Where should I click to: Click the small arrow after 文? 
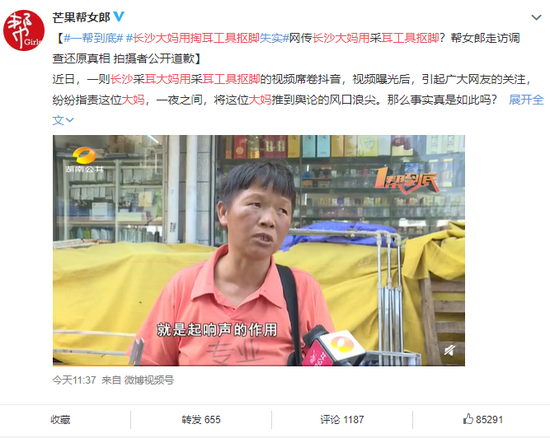(x=70, y=120)
